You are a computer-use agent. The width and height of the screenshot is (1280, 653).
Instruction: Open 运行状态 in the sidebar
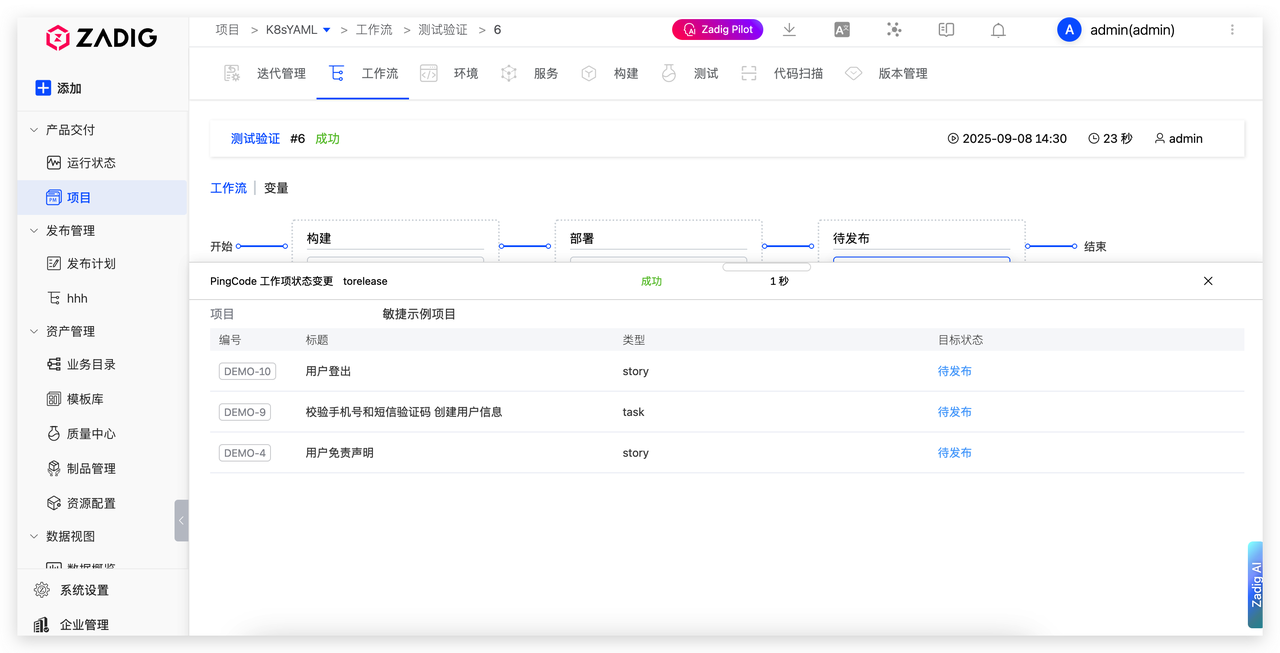click(91, 163)
